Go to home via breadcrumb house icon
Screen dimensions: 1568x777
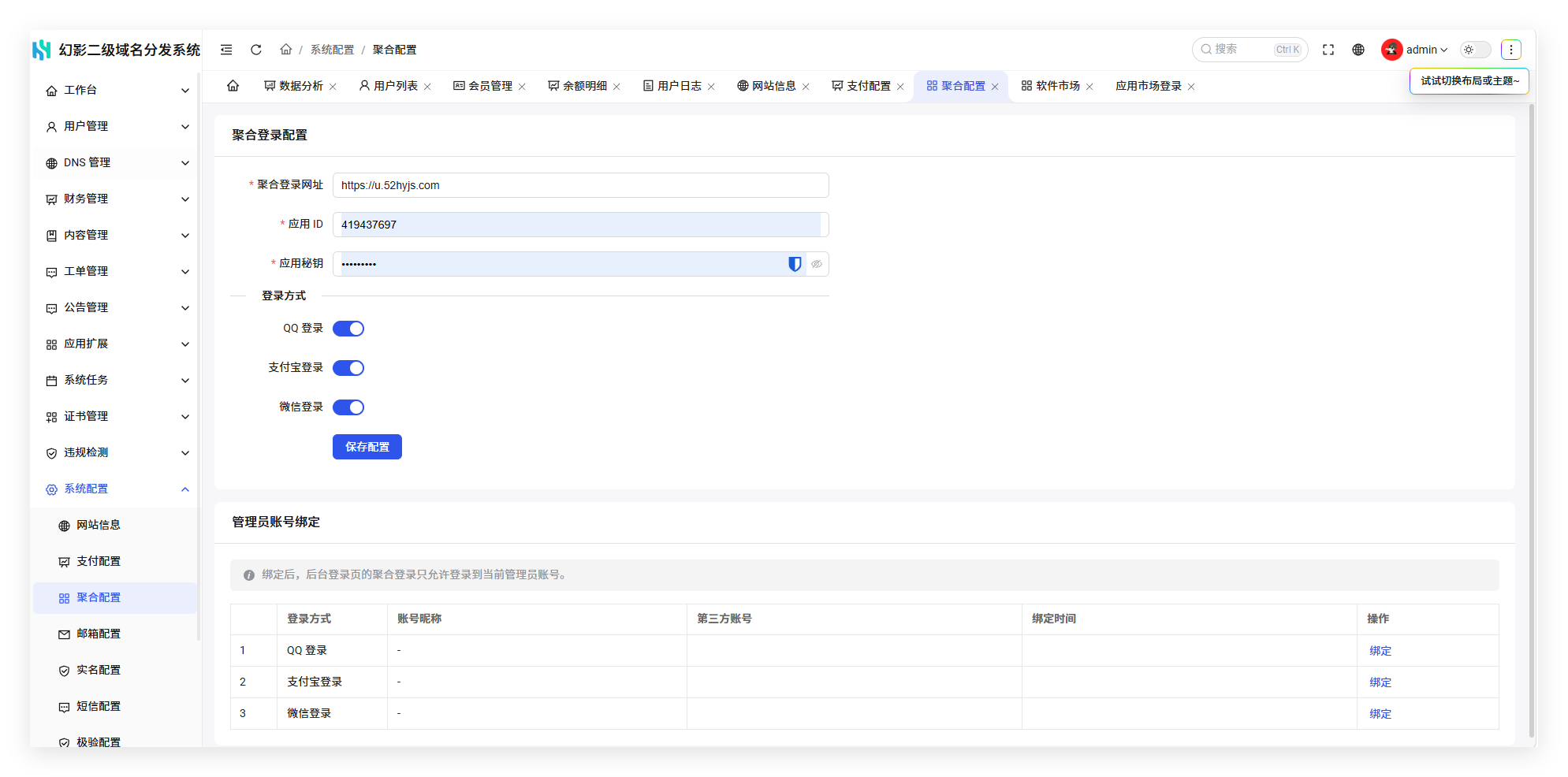[x=285, y=49]
